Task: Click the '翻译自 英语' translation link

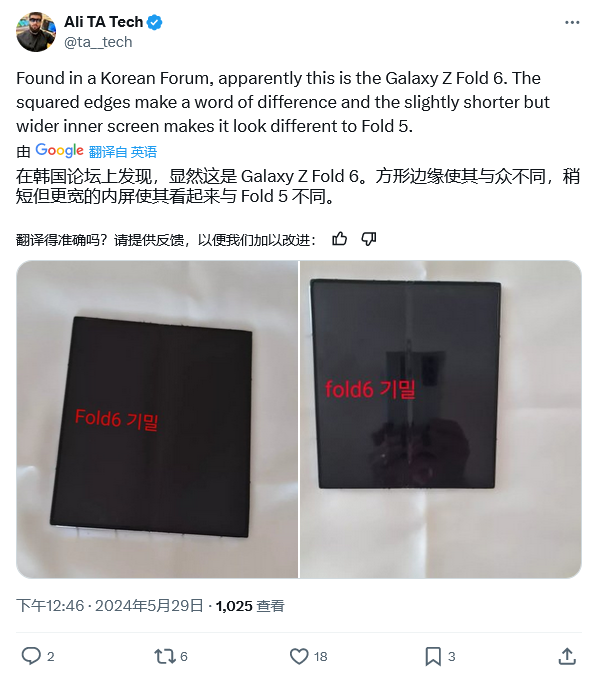Action: pos(123,152)
